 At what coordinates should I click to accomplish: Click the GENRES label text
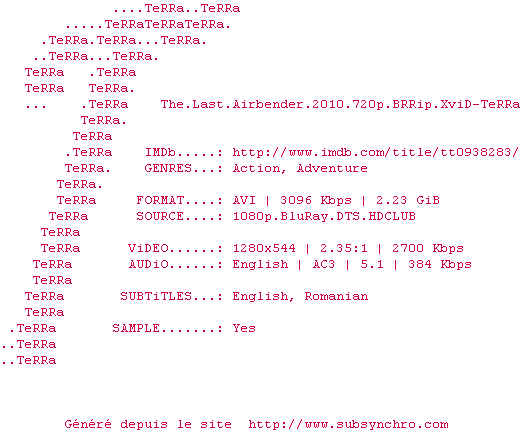click(x=168, y=168)
